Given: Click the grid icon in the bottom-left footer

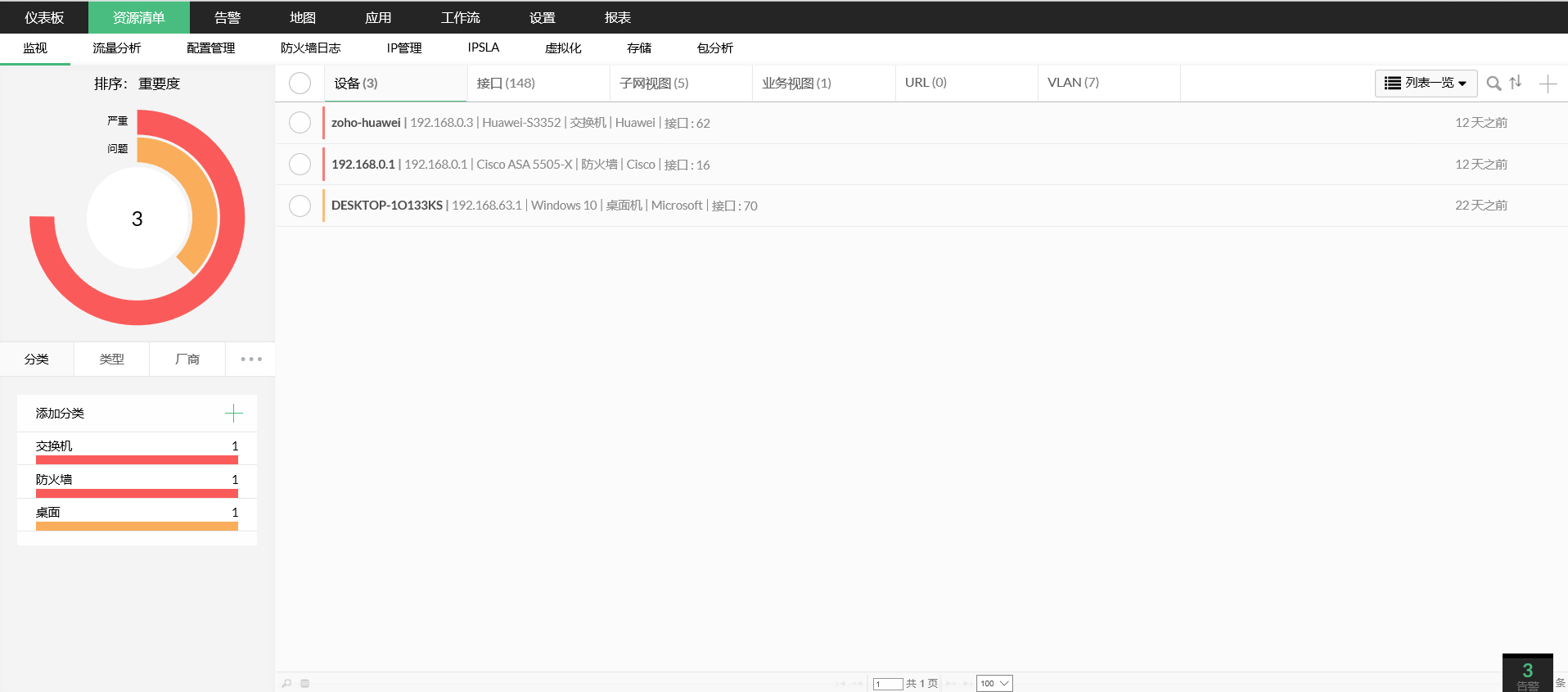Looking at the screenshot, I should [304, 683].
